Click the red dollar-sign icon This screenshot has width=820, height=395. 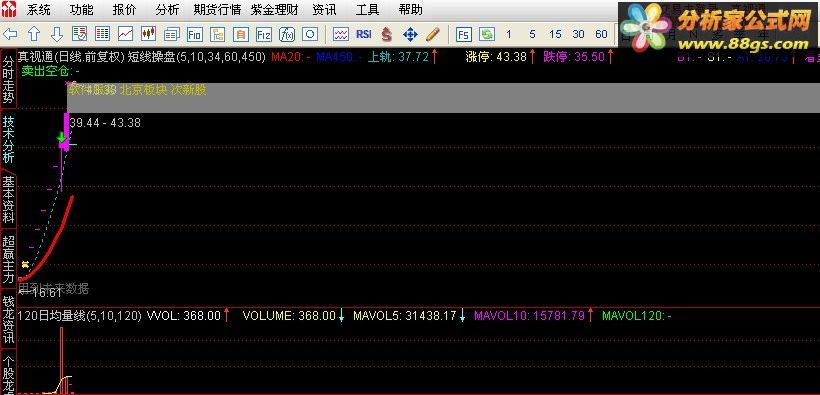[386, 35]
